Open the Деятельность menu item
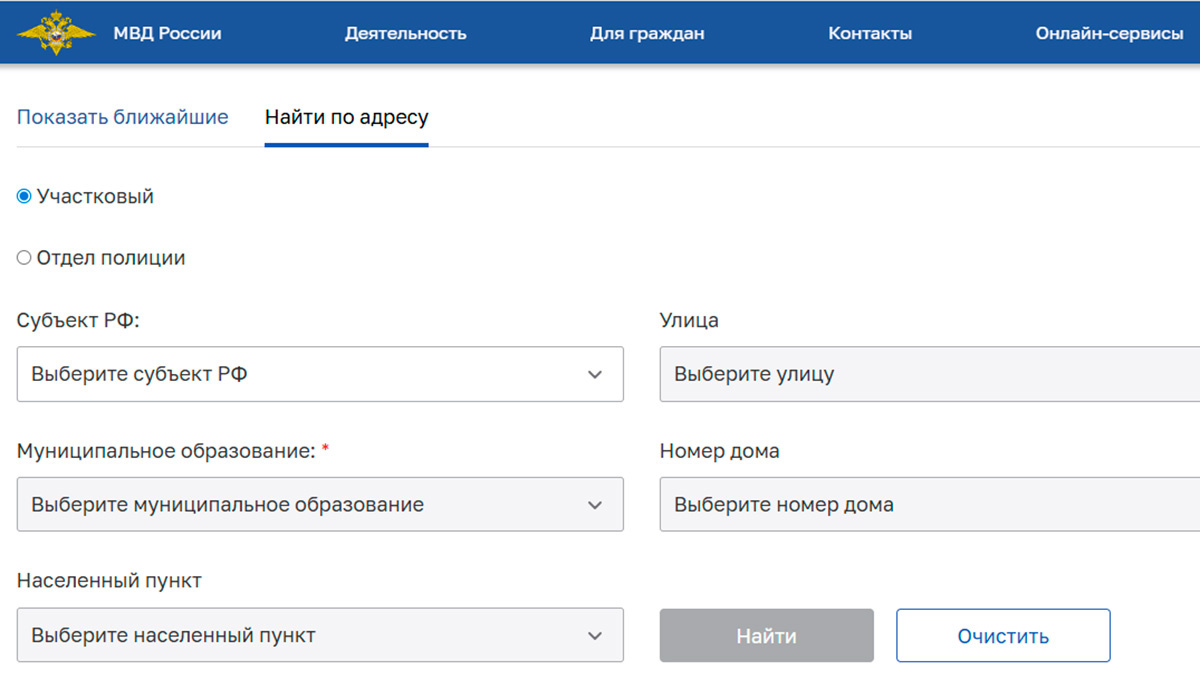The height and width of the screenshot is (679, 1200). tap(405, 32)
